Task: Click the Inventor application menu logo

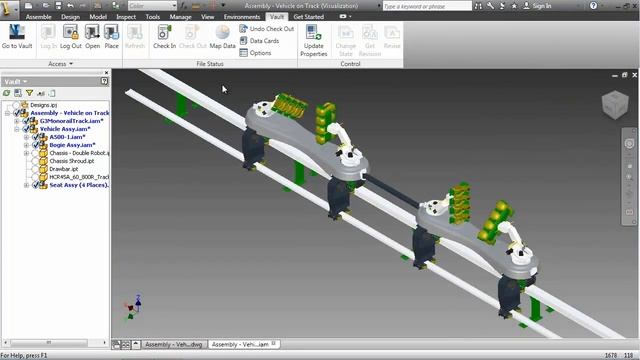Action: pos(9,9)
